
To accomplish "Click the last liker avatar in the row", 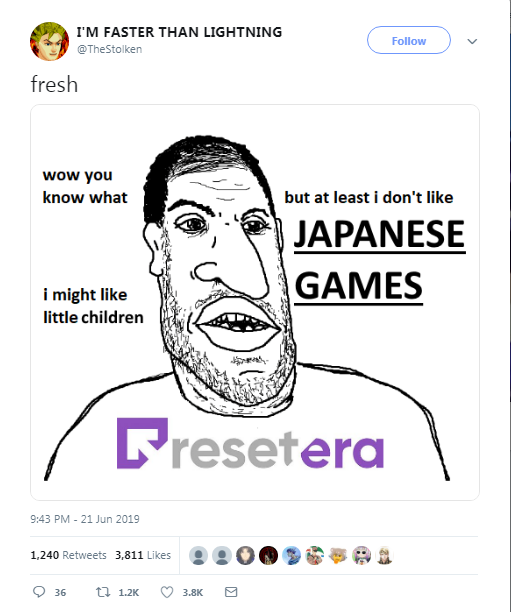I will [385, 555].
